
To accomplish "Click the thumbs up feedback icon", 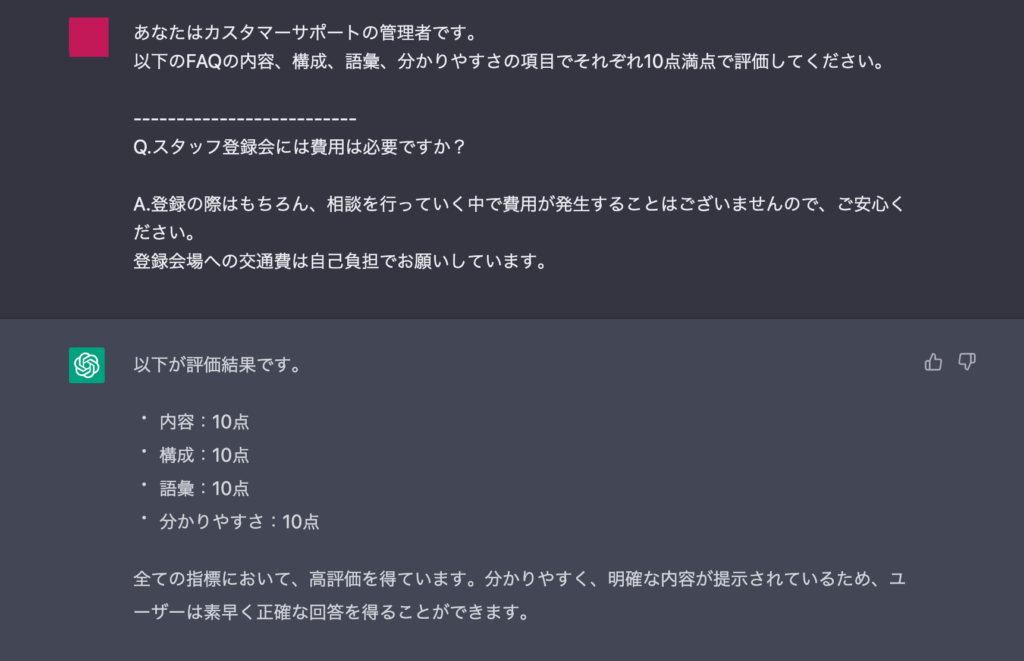I will (x=933, y=362).
